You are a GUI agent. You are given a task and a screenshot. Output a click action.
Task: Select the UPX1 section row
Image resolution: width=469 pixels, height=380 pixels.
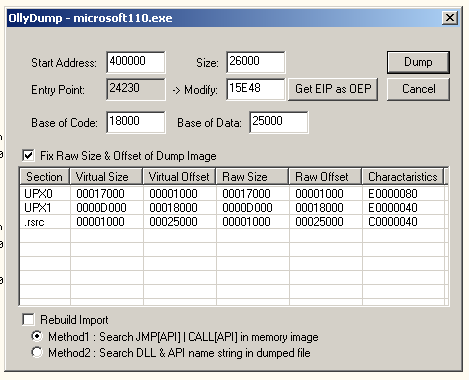click(x=233, y=208)
